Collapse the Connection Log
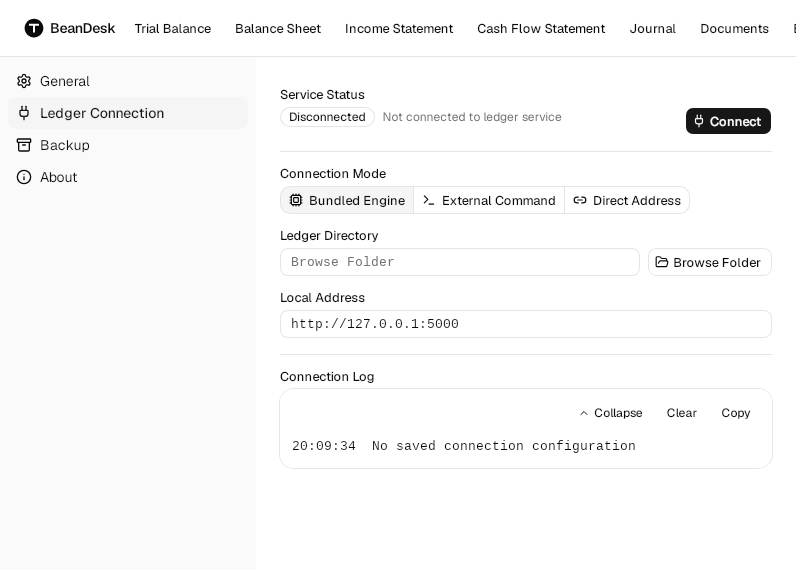Screen dimensions: 796x570 pyautogui.click(x=611, y=413)
